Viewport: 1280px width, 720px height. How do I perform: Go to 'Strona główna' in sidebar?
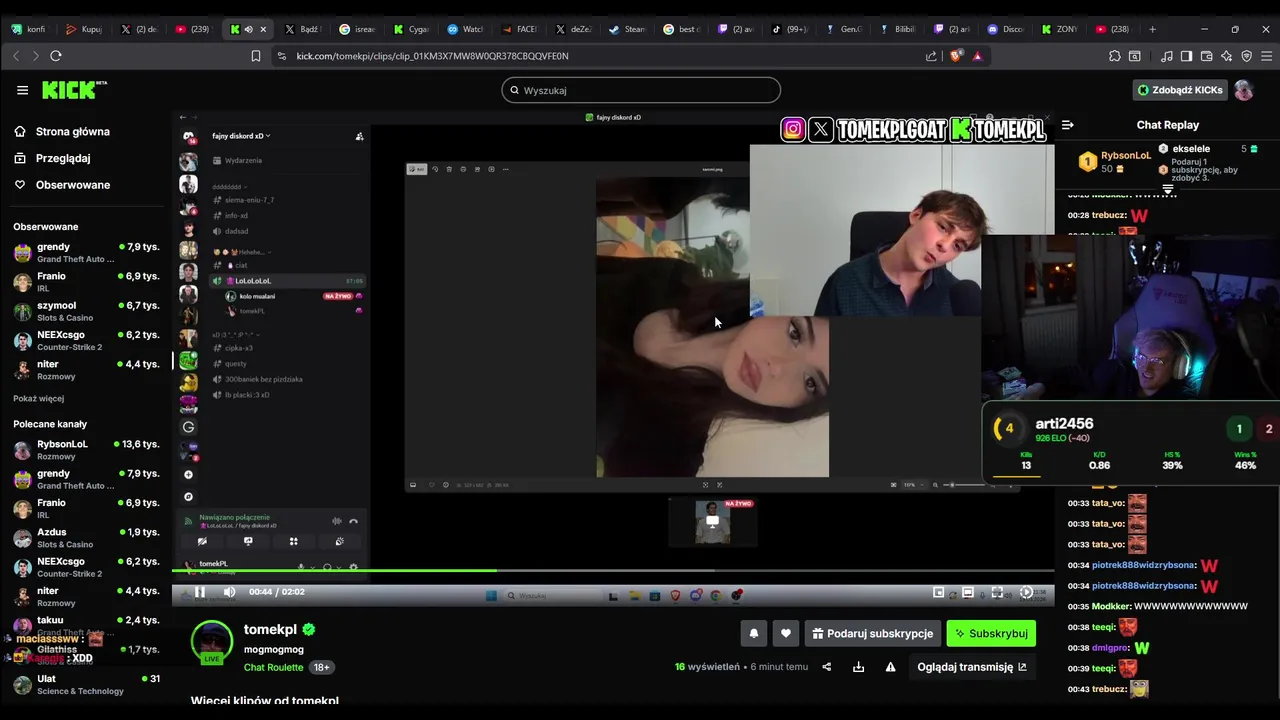click(62, 131)
